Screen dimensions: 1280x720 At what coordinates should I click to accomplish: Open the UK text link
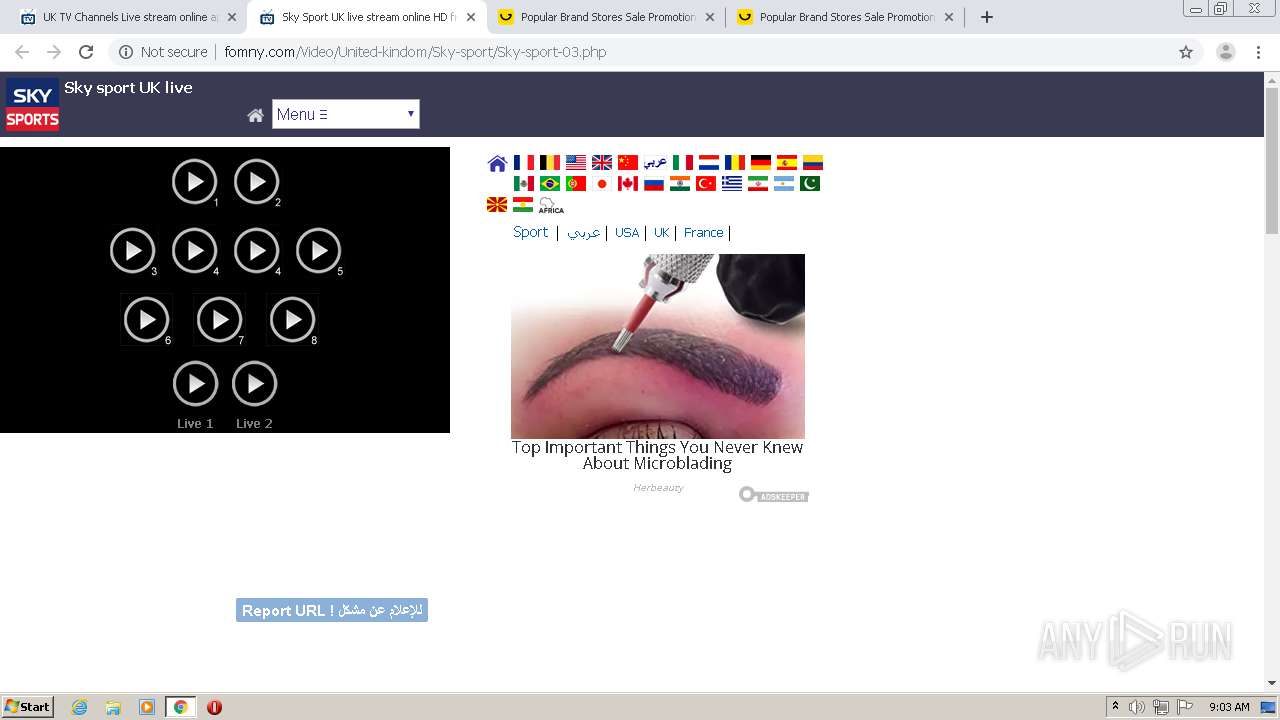click(x=661, y=232)
